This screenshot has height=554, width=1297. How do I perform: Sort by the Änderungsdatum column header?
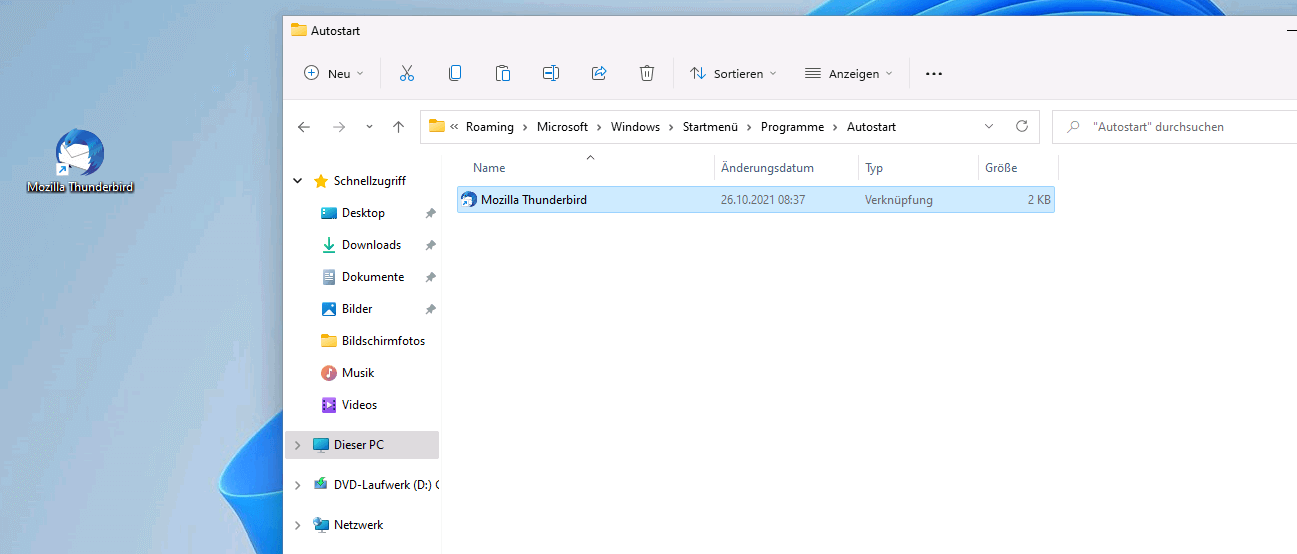pyautogui.click(x=786, y=168)
